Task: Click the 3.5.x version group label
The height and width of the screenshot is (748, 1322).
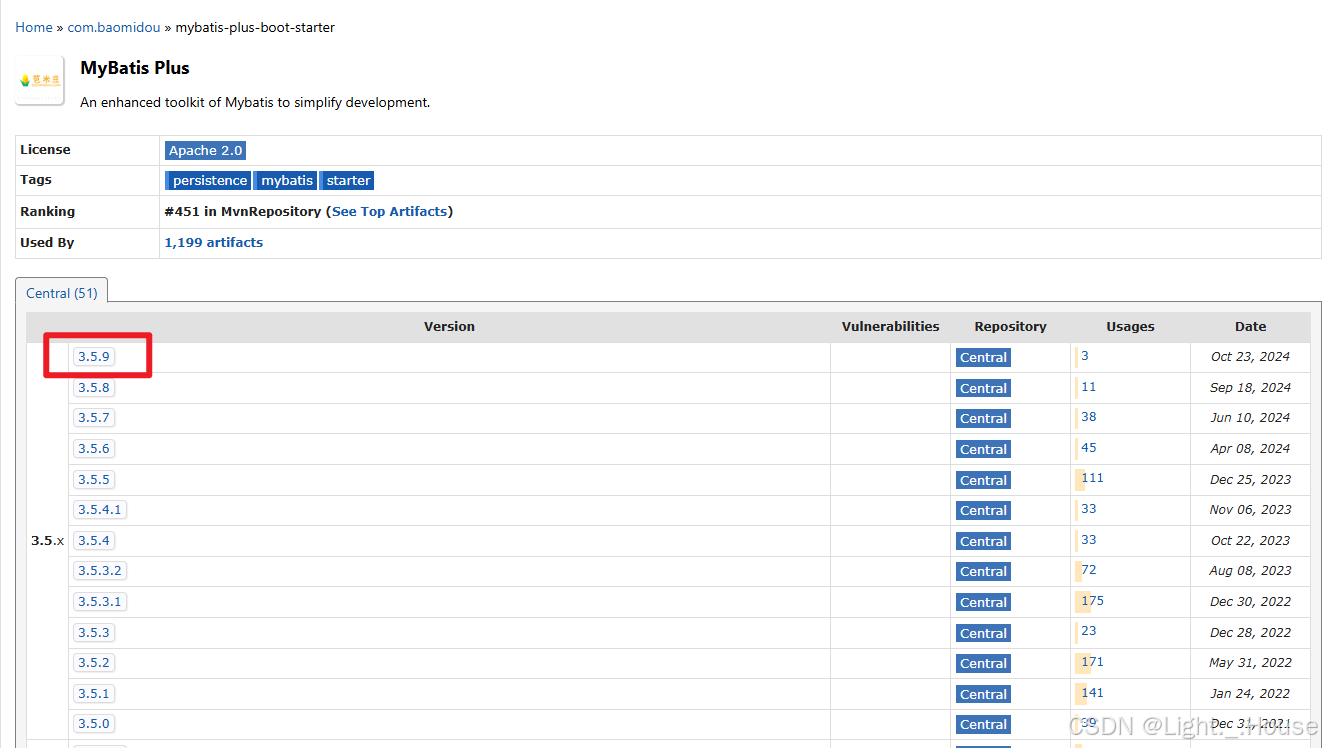Action: [47, 541]
